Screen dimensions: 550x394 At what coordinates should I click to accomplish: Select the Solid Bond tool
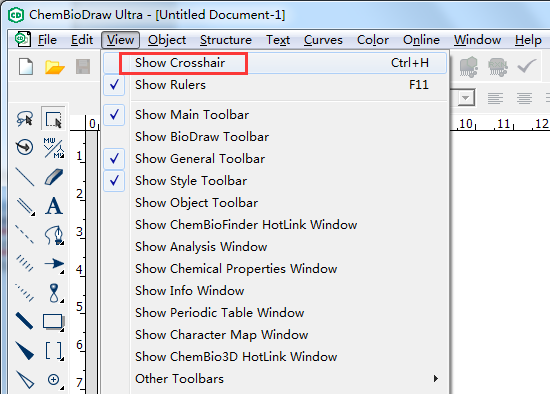(25, 176)
